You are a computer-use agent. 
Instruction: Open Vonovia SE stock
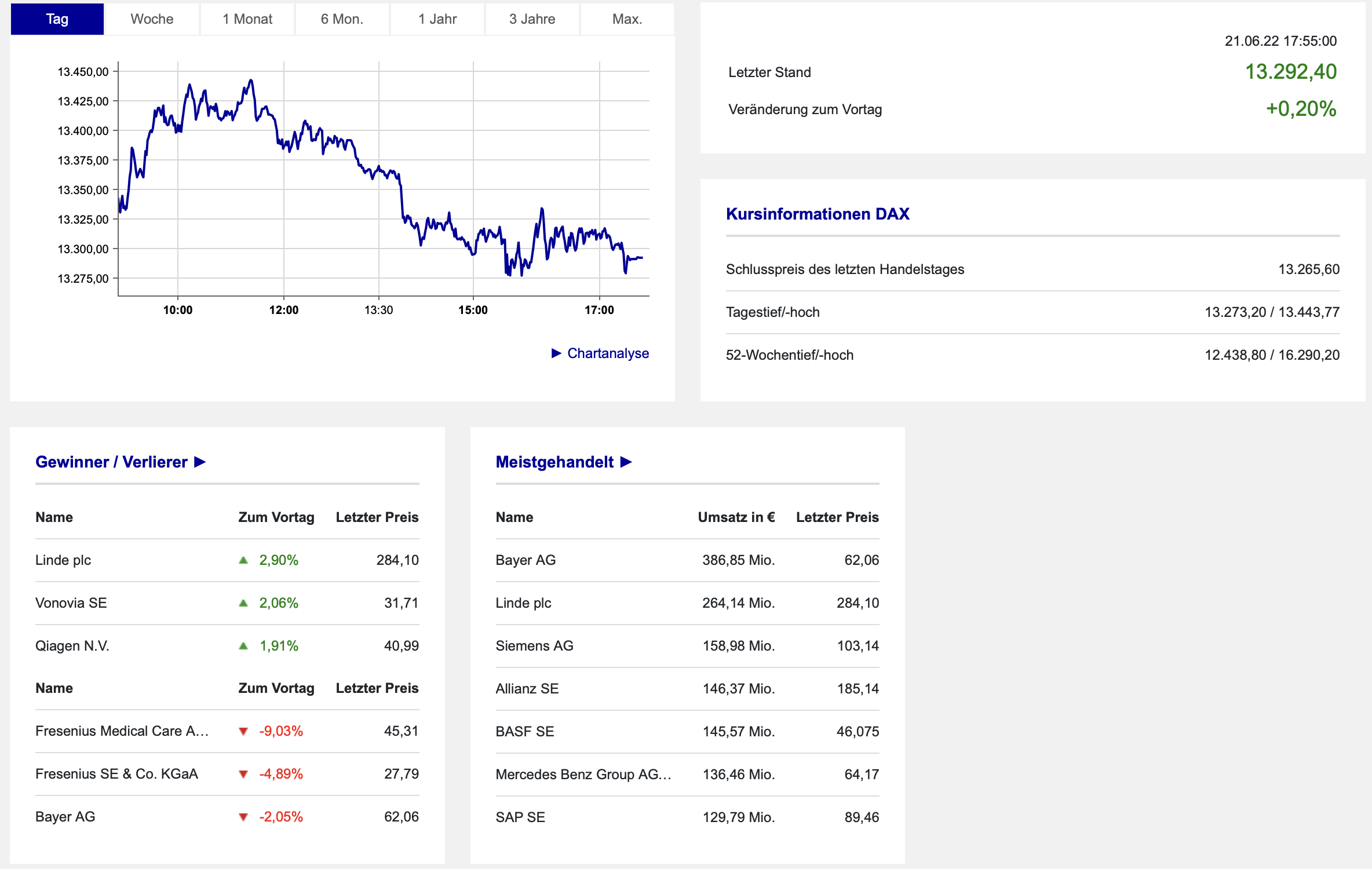71,603
